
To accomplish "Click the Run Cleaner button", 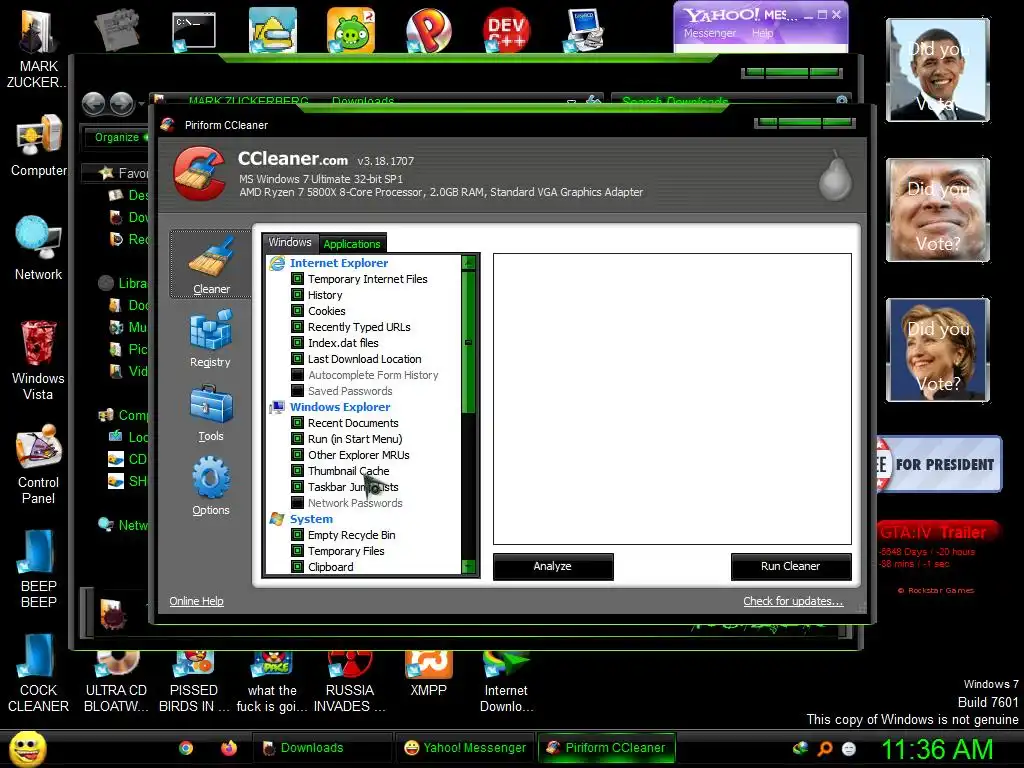I will coord(790,566).
